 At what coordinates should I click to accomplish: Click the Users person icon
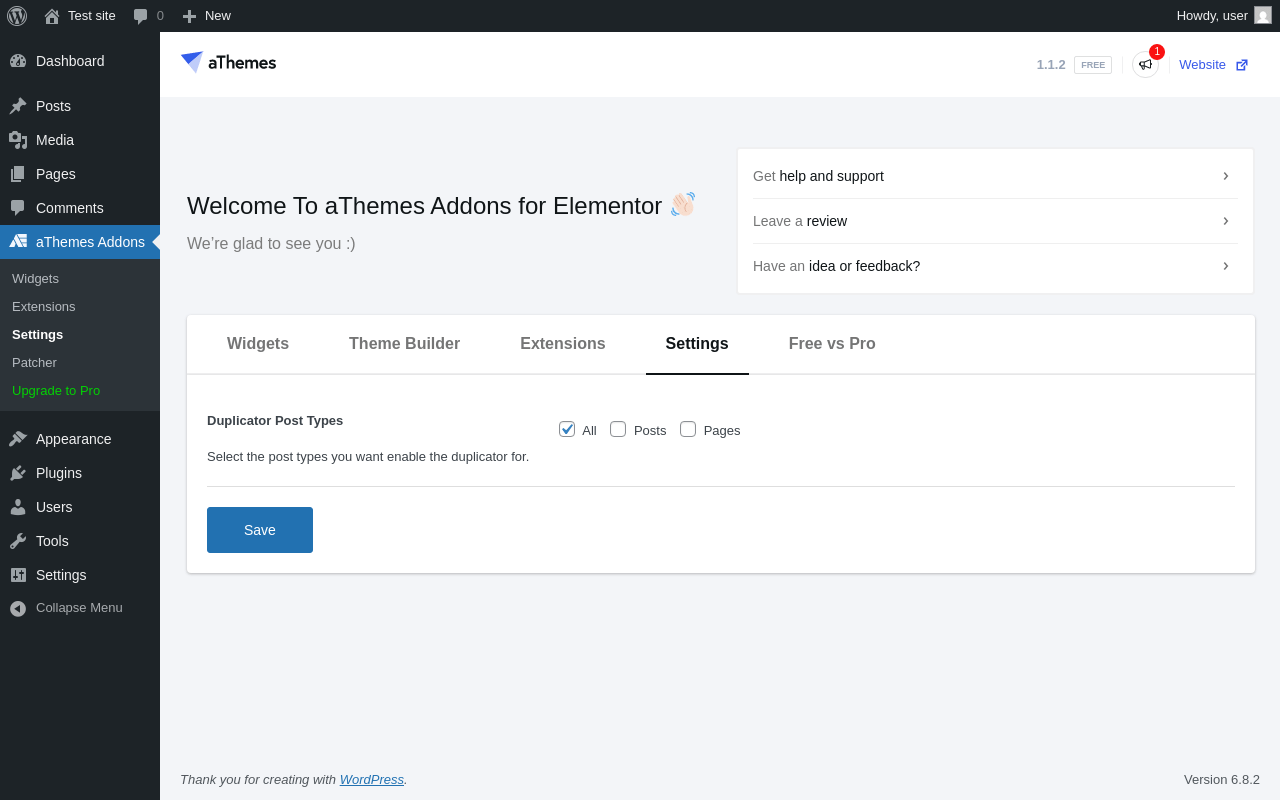pyautogui.click(x=18, y=507)
